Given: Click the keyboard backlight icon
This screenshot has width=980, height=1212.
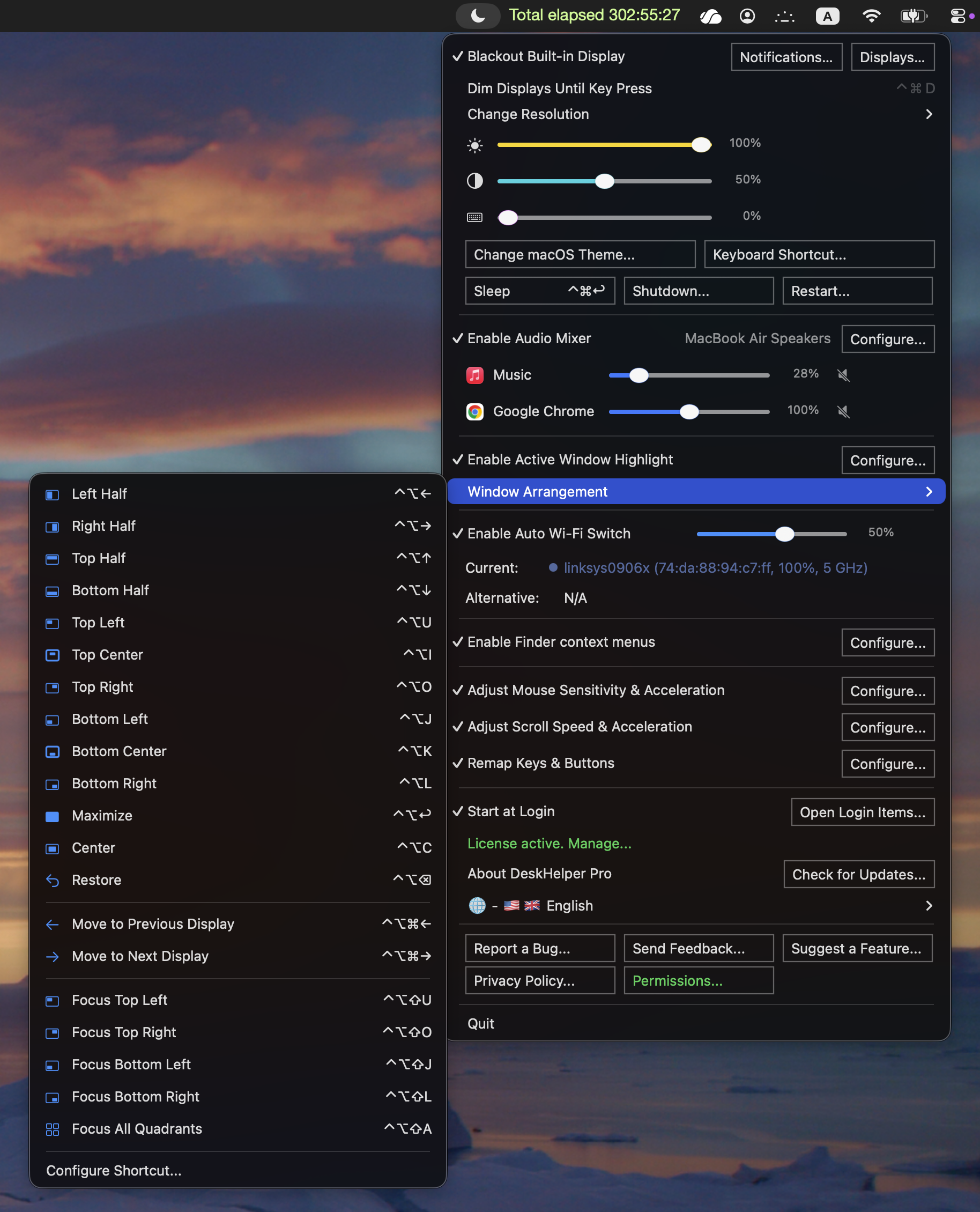Looking at the screenshot, I should [475, 217].
